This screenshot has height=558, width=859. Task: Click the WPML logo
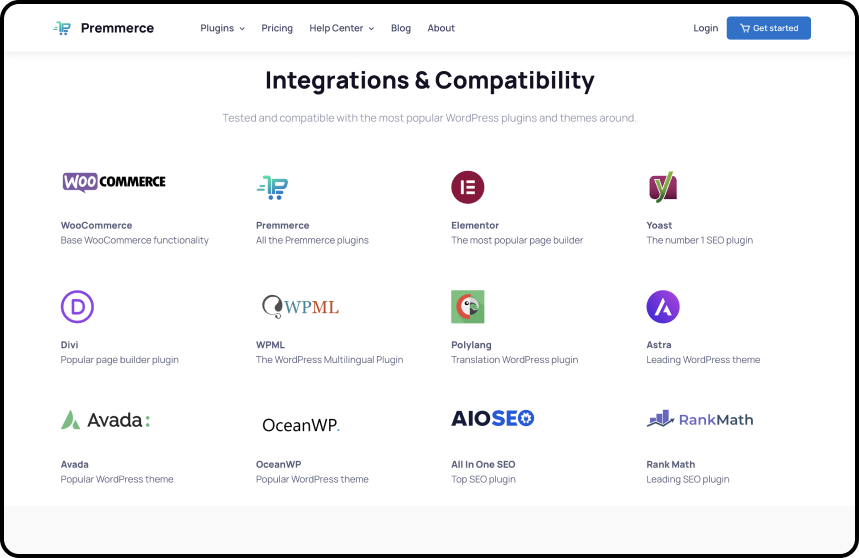click(x=300, y=307)
